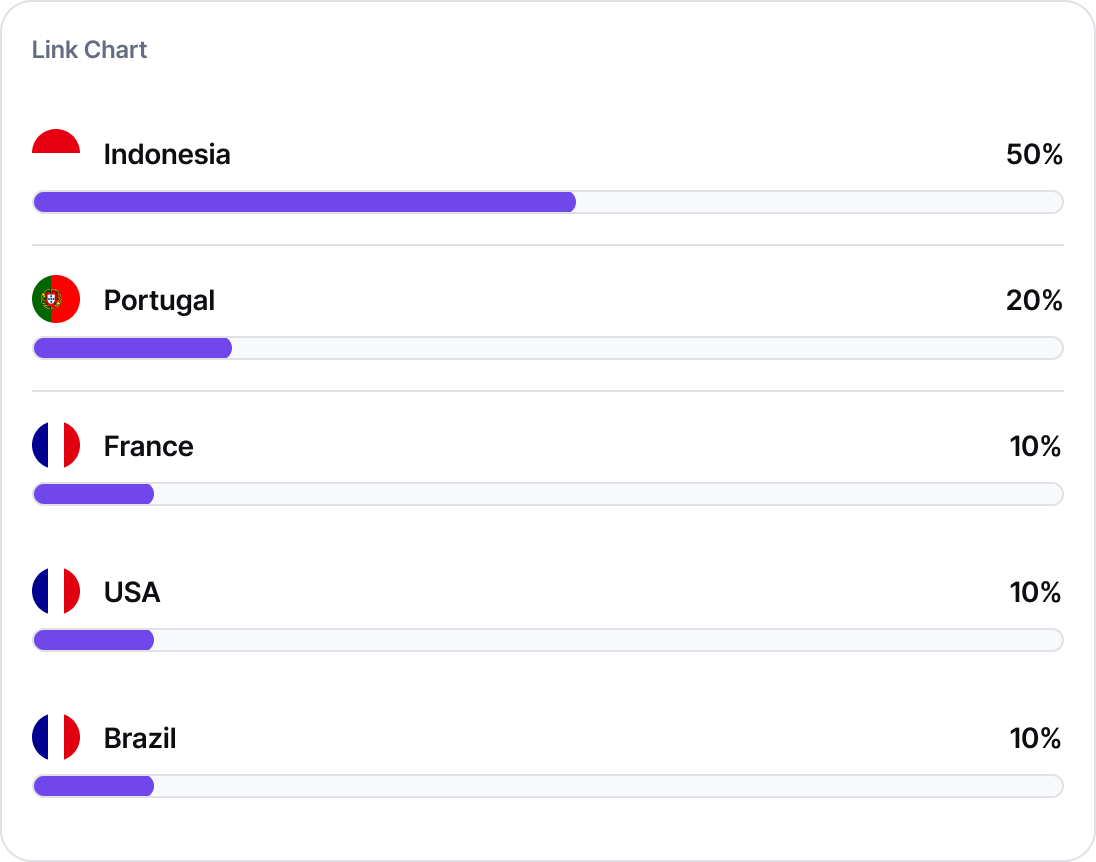Click the flag icon beside USA
The image size is (1096, 862).
tap(56, 591)
